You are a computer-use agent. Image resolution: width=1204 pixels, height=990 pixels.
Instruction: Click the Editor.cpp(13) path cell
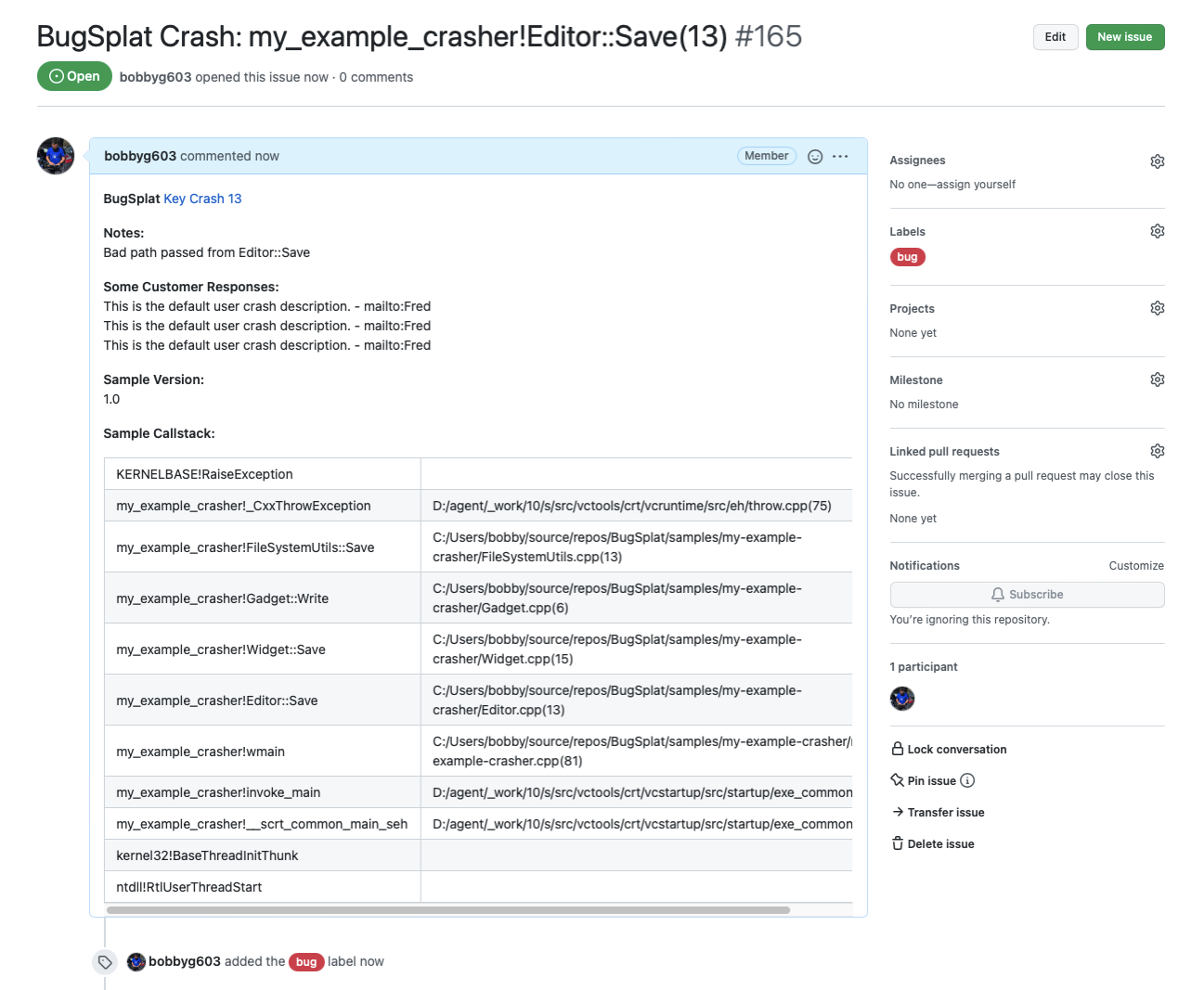tap(637, 701)
